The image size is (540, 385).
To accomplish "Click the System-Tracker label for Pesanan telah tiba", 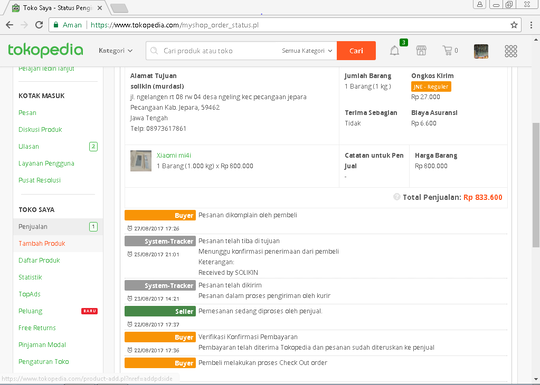I will click(x=160, y=241).
